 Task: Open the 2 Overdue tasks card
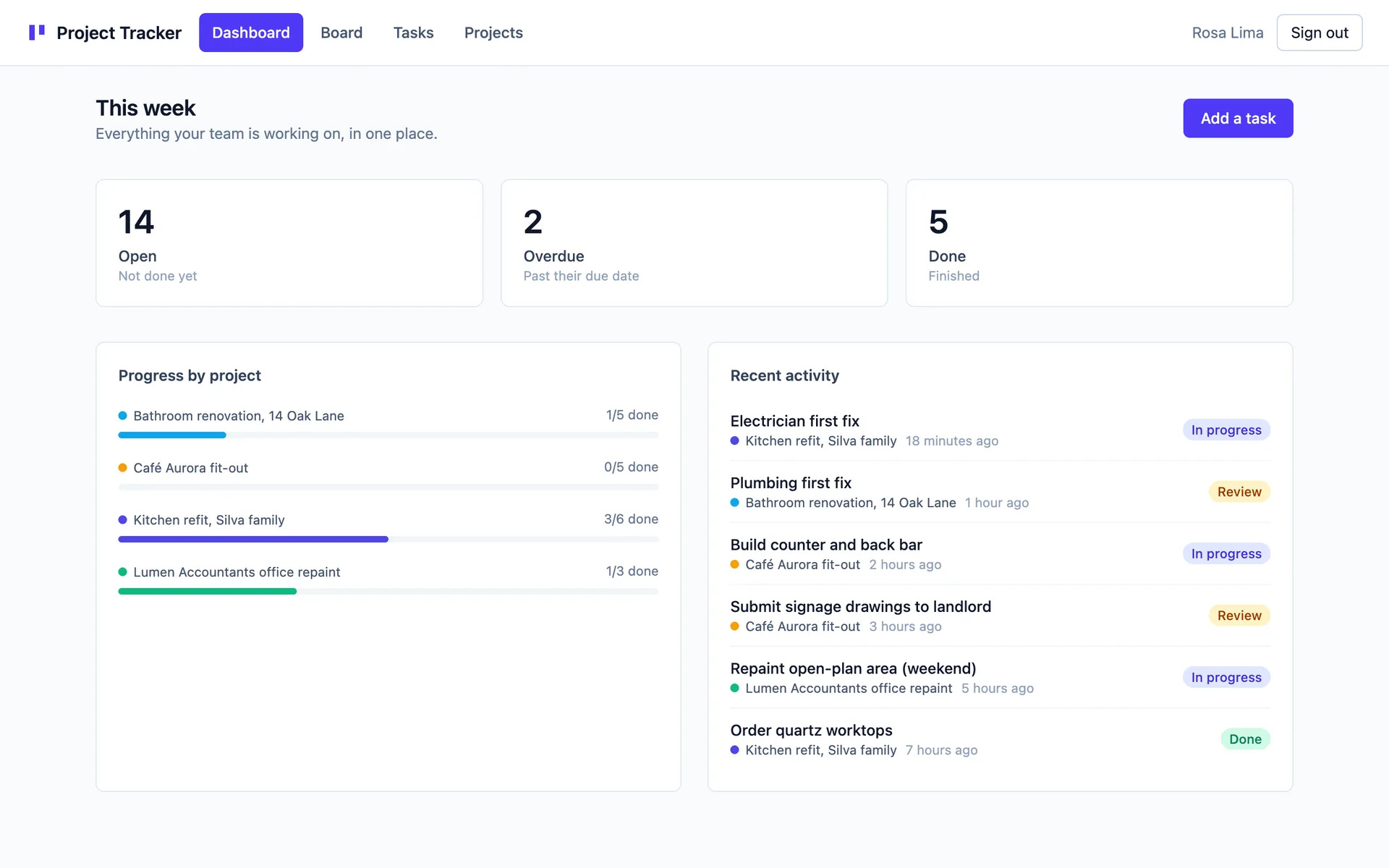coord(694,243)
